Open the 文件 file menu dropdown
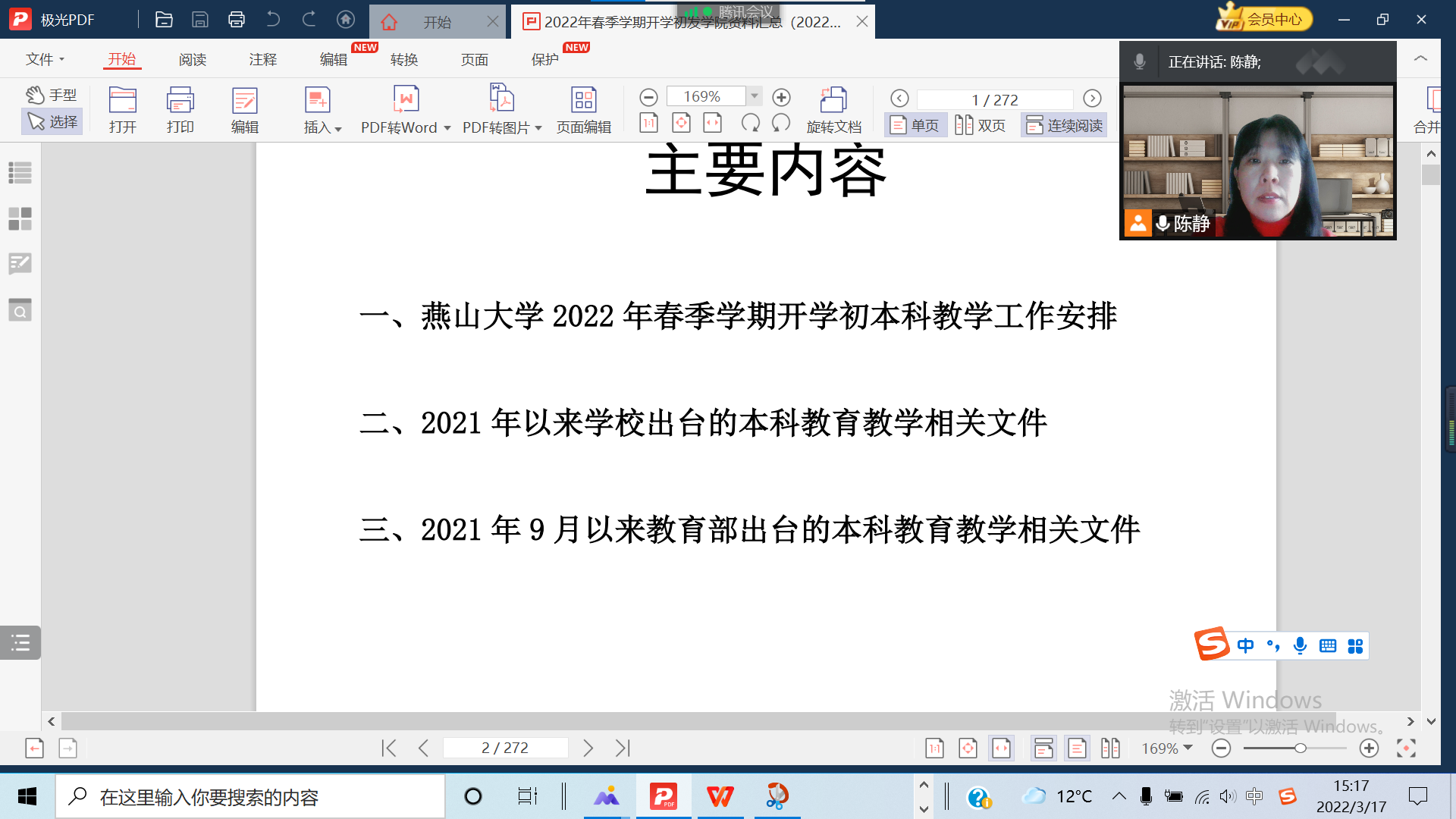1456x819 pixels. click(x=45, y=59)
